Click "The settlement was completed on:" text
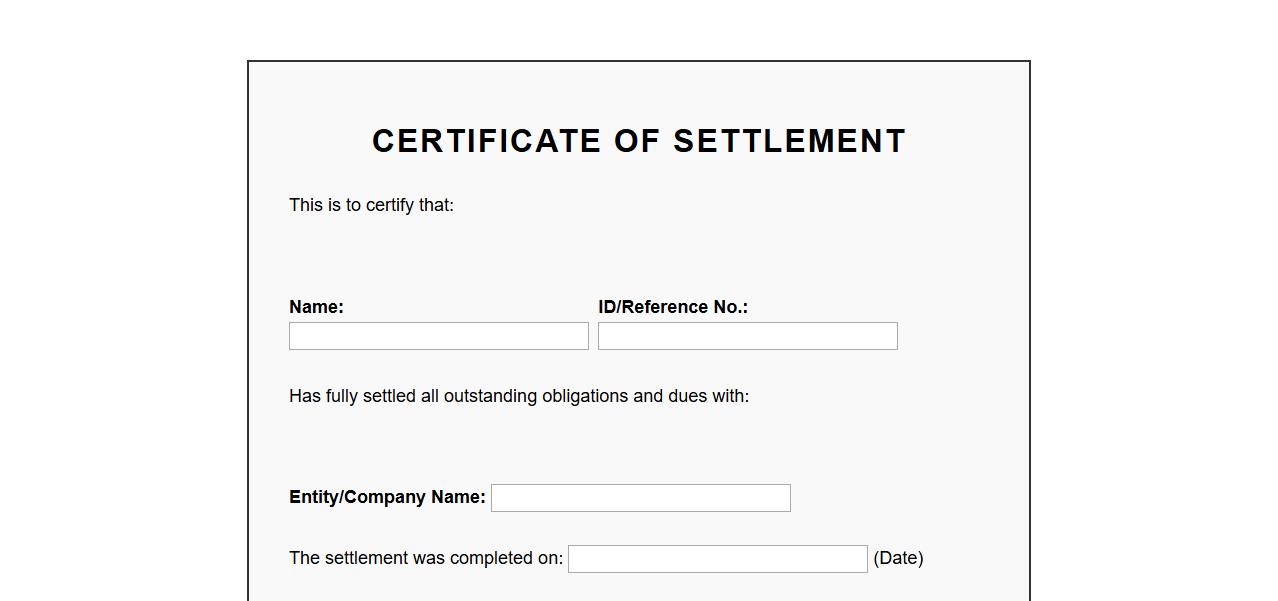This screenshot has width=1278, height=601. pyautogui.click(x=426, y=558)
